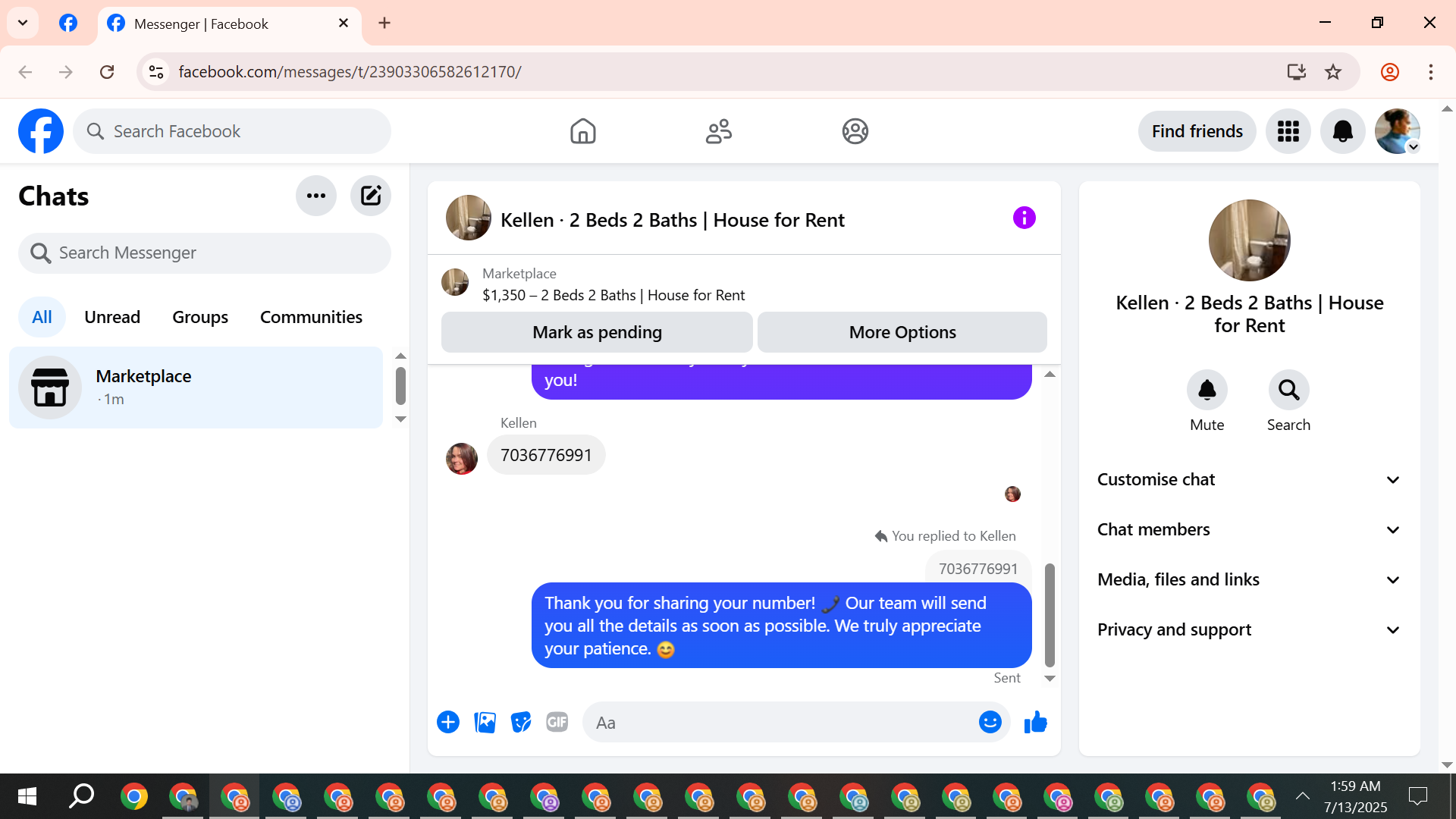1456x819 pixels.
Task: Focus the Search Messenger field
Action: 205,253
